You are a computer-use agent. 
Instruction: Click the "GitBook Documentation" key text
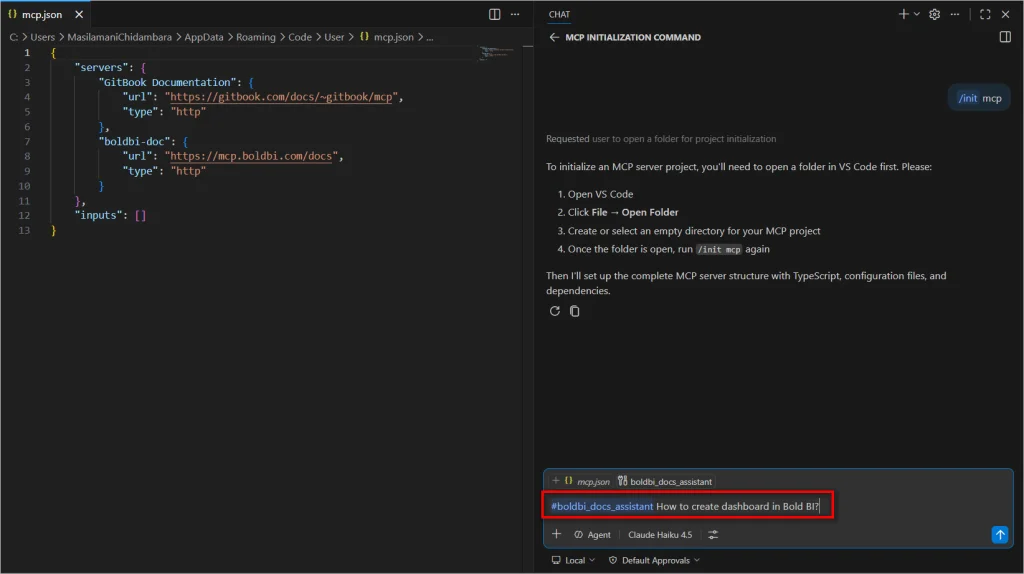pos(168,82)
